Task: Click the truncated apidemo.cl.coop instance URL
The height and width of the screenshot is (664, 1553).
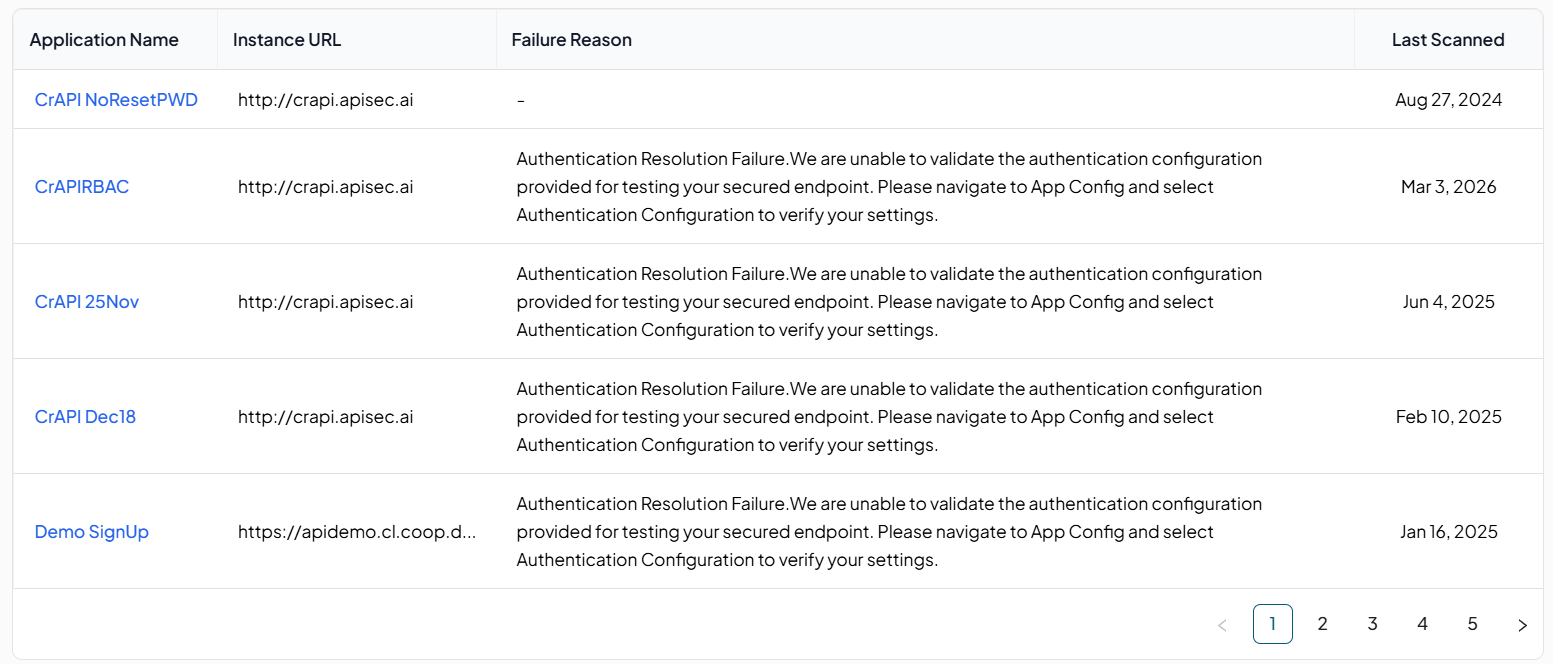Action: coord(357,532)
